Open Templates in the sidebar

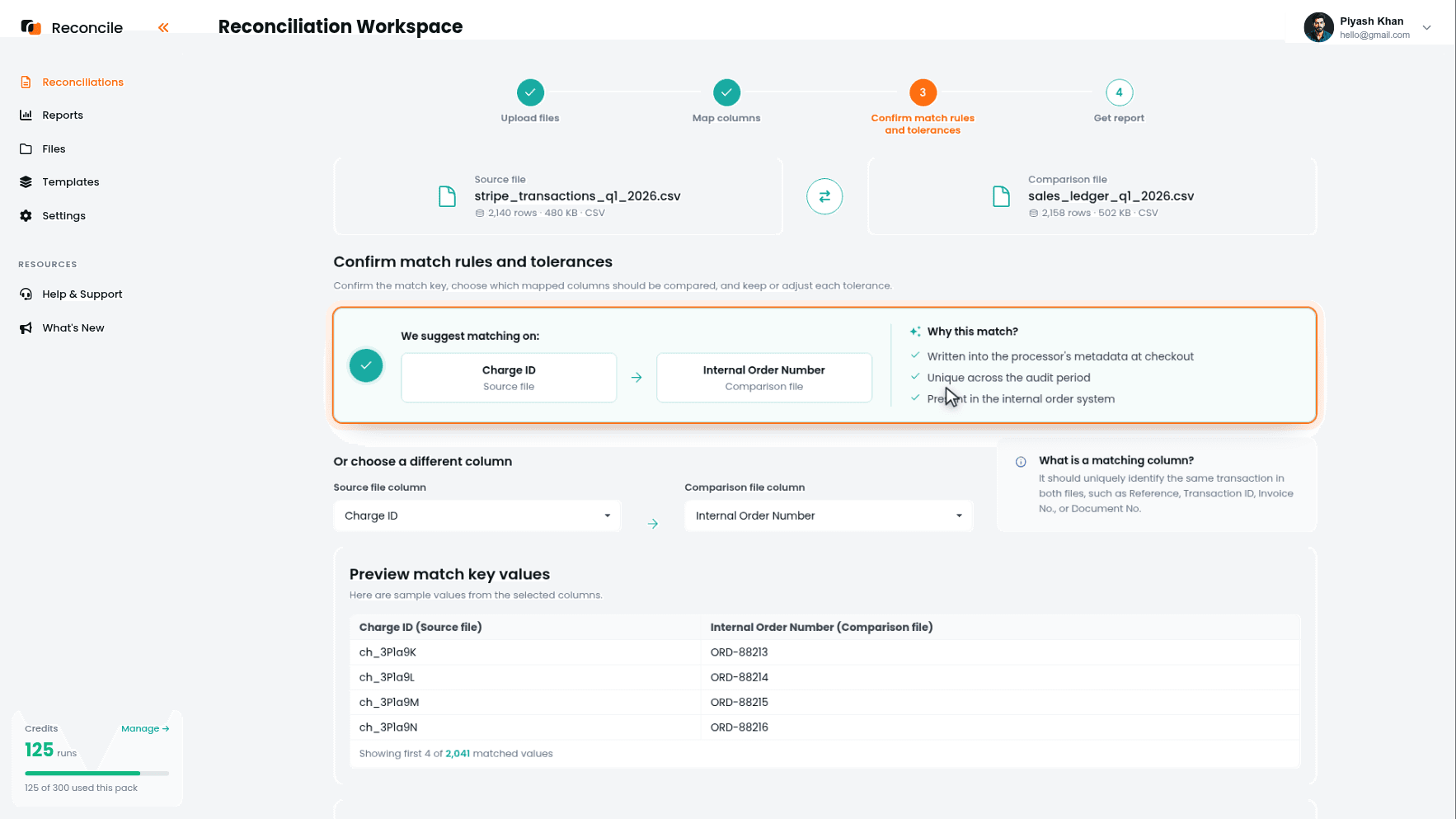click(x=71, y=181)
